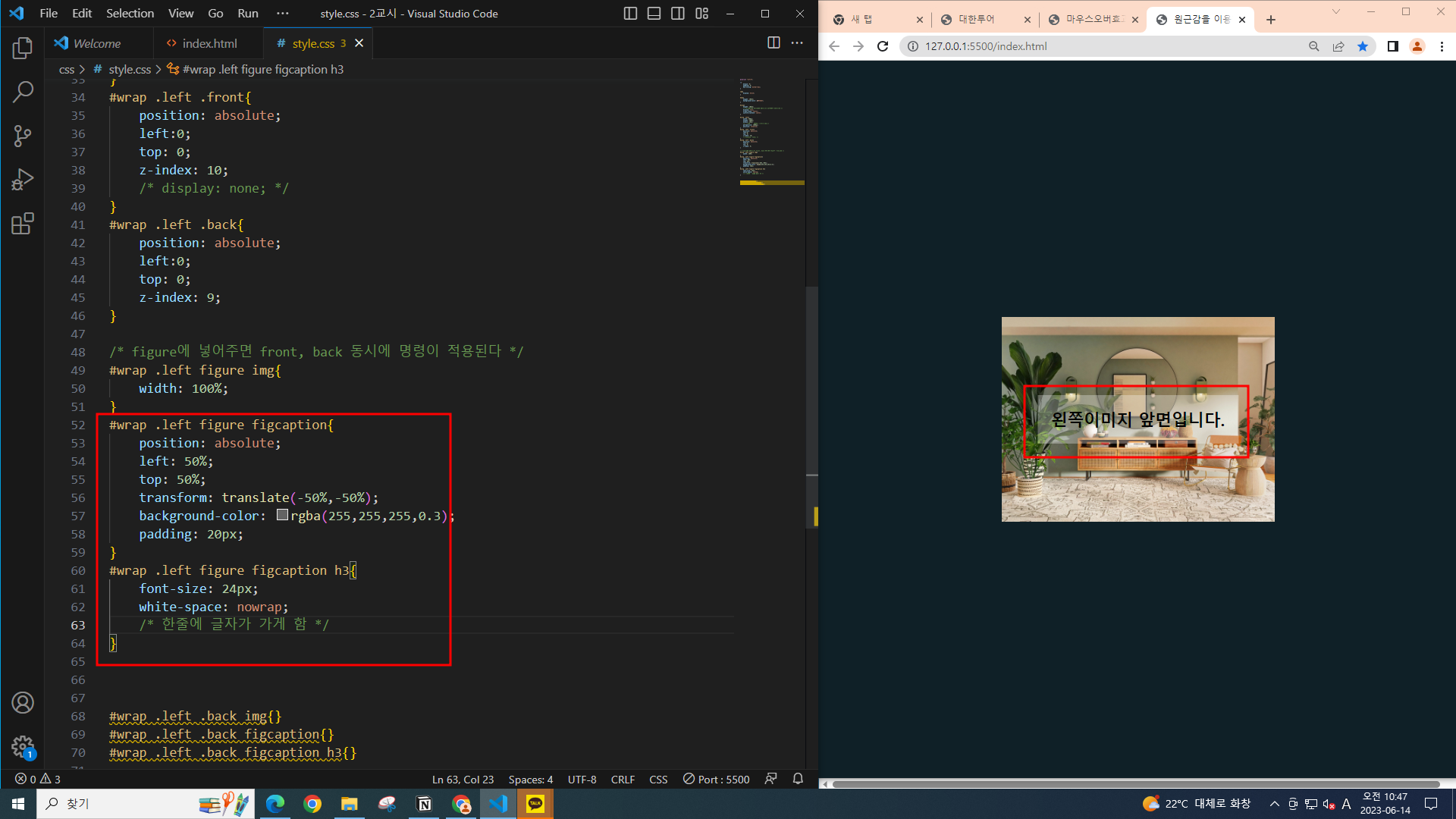Open the Run and Debug view
This screenshot has height=819, width=1456.
click(23, 180)
